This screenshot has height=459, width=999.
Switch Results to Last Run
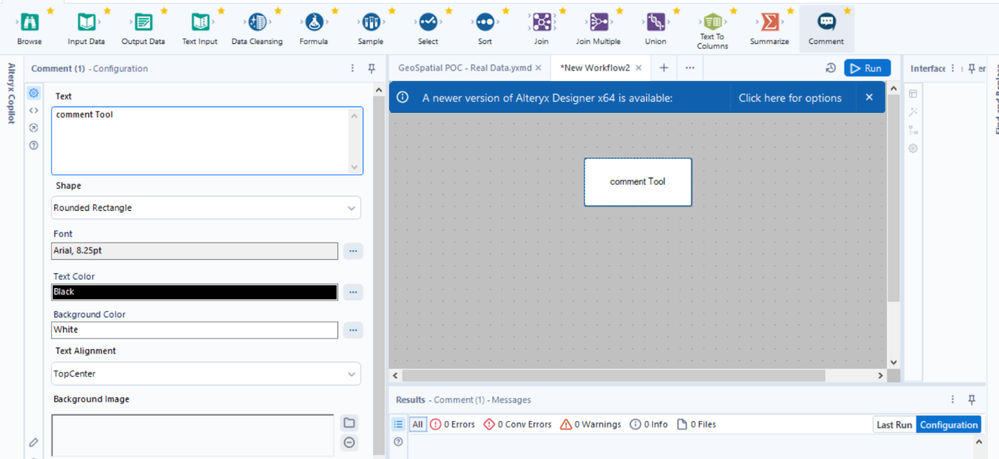point(895,425)
